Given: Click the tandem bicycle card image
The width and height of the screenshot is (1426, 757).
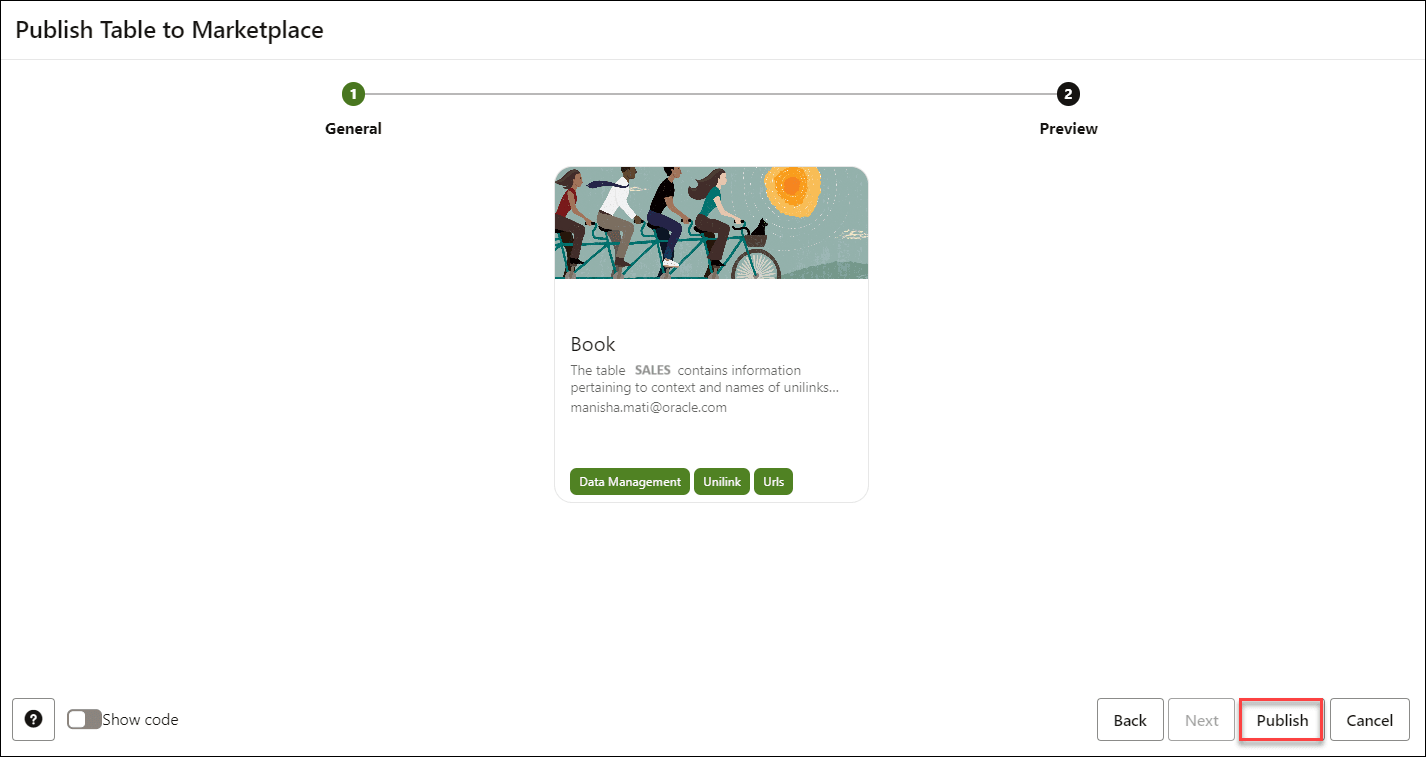Looking at the screenshot, I should coord(711,222).
